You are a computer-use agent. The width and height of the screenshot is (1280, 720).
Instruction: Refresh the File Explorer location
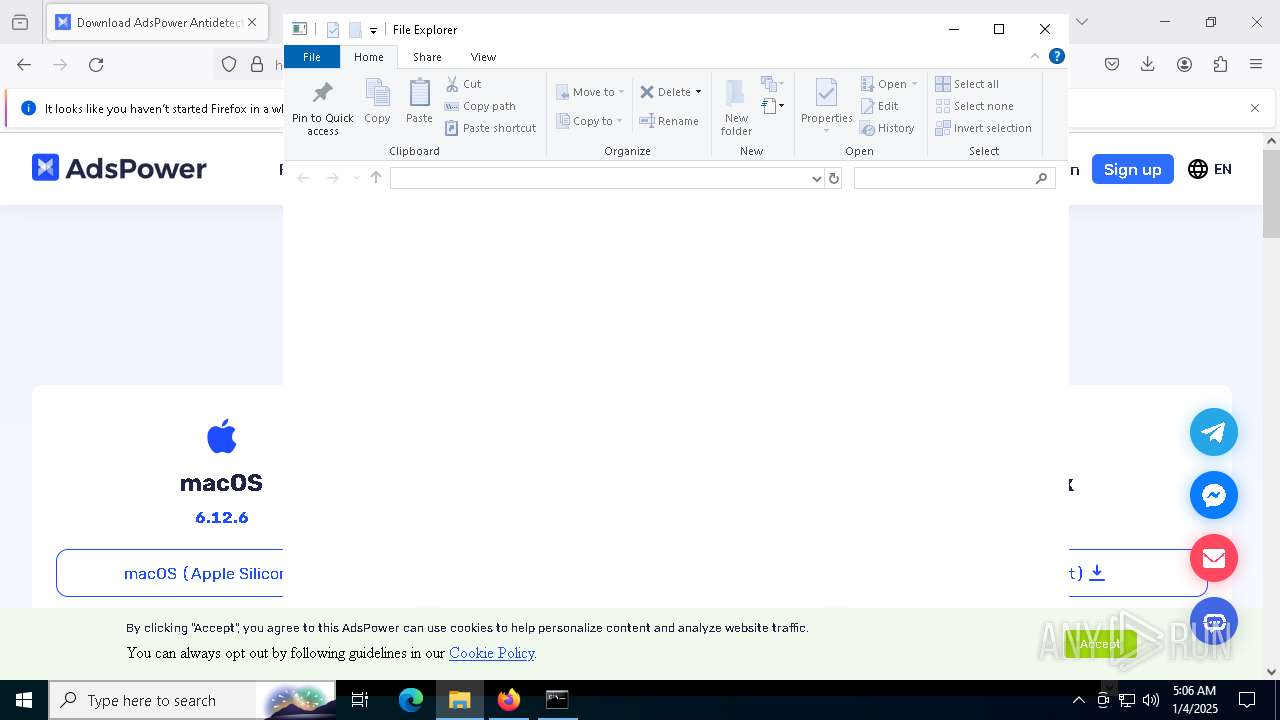pos(834,178)
